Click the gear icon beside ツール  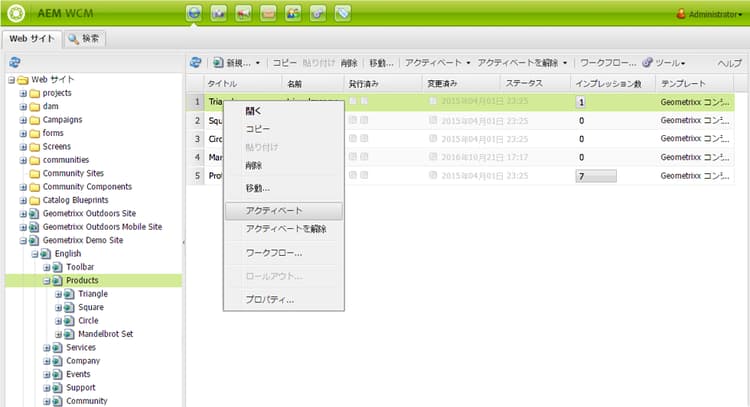tap(648, 62)
